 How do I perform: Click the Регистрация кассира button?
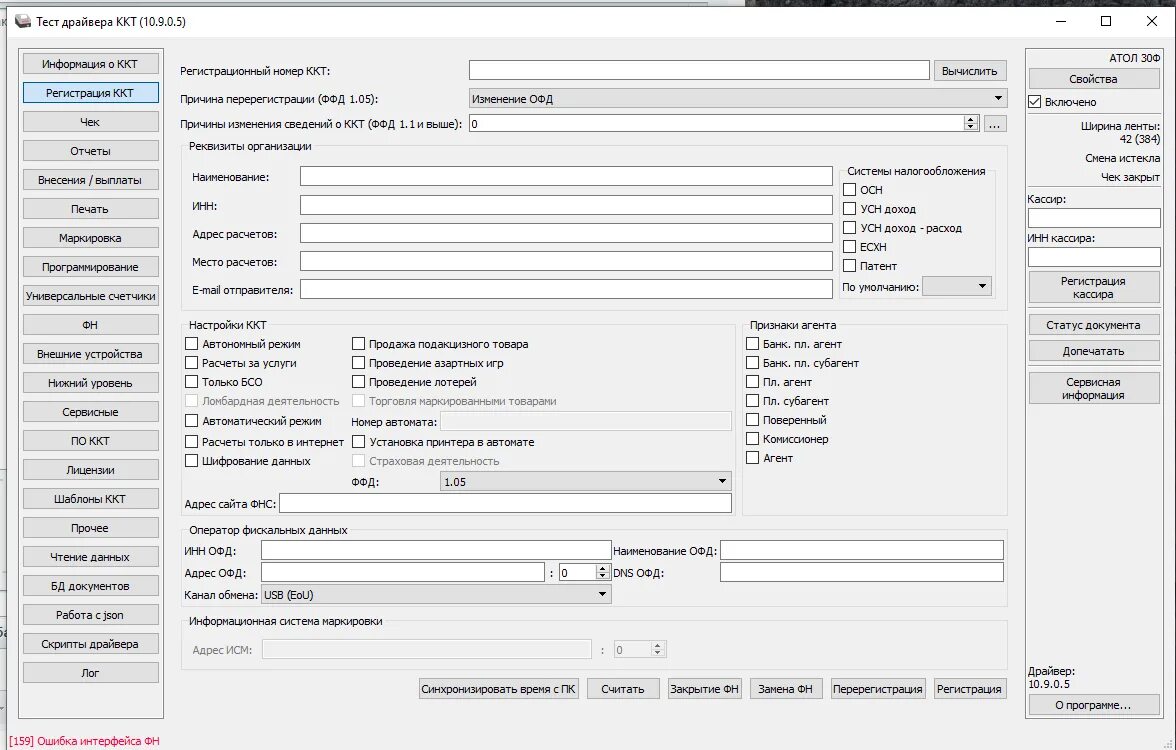1094,287
